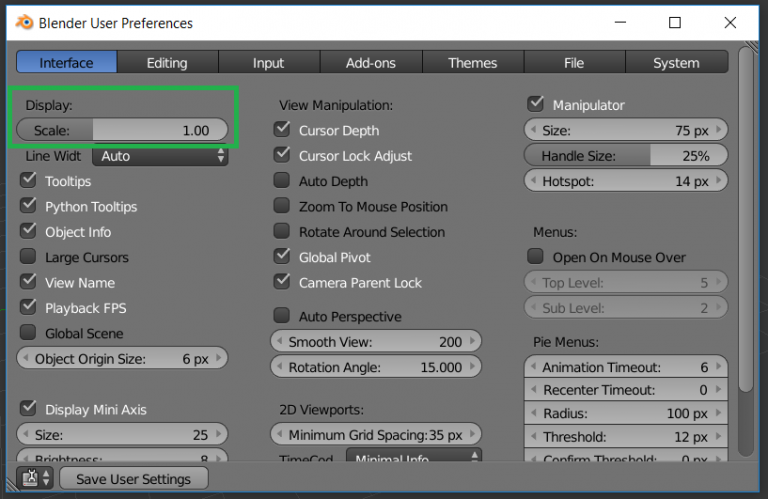Click the Rotation Angle field
Screen dimensions: 768x499
point(376,367)
